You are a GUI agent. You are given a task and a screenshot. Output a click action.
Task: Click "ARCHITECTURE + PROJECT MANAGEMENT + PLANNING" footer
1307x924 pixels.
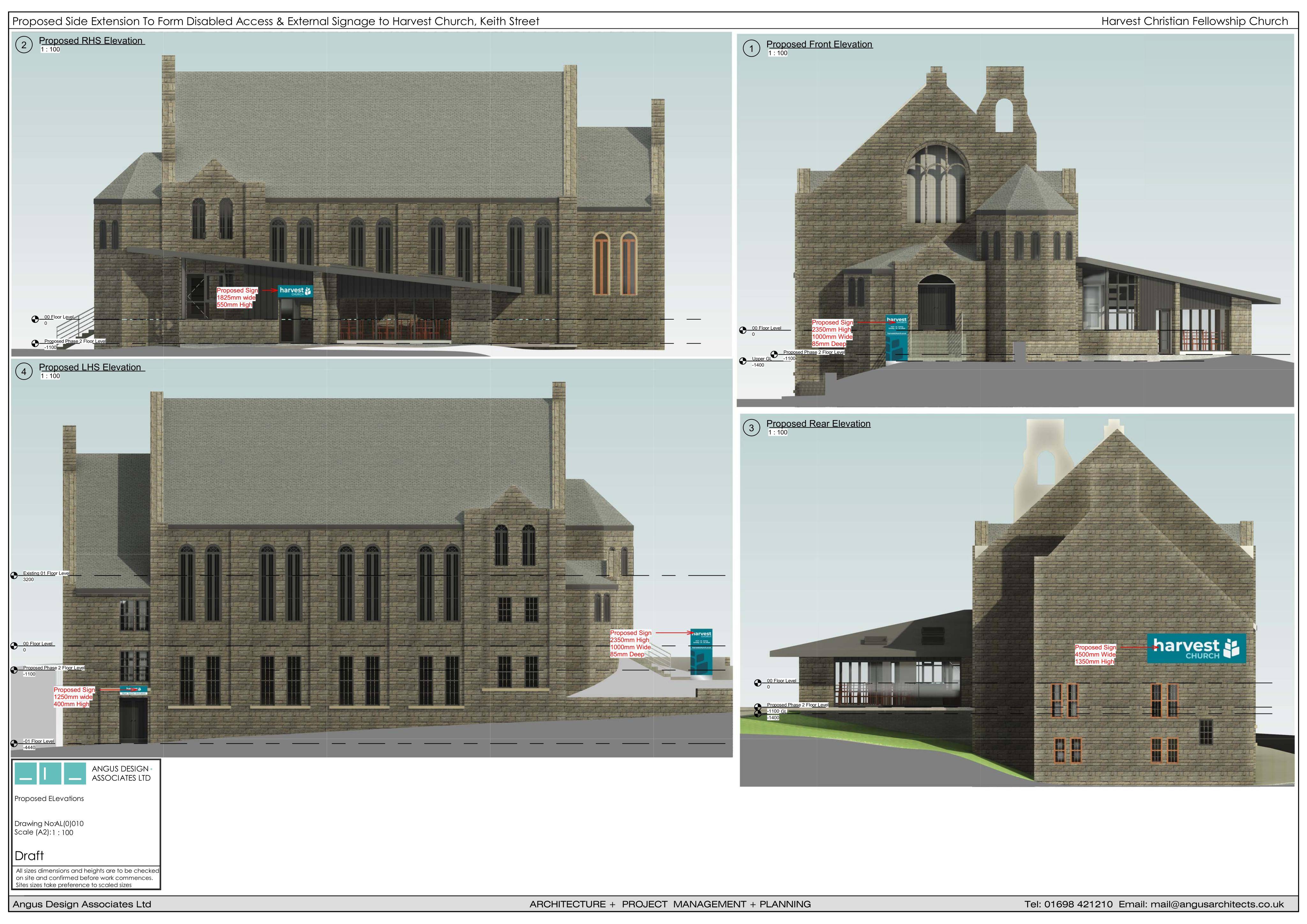pyautogui.click(x=670, y=905)
